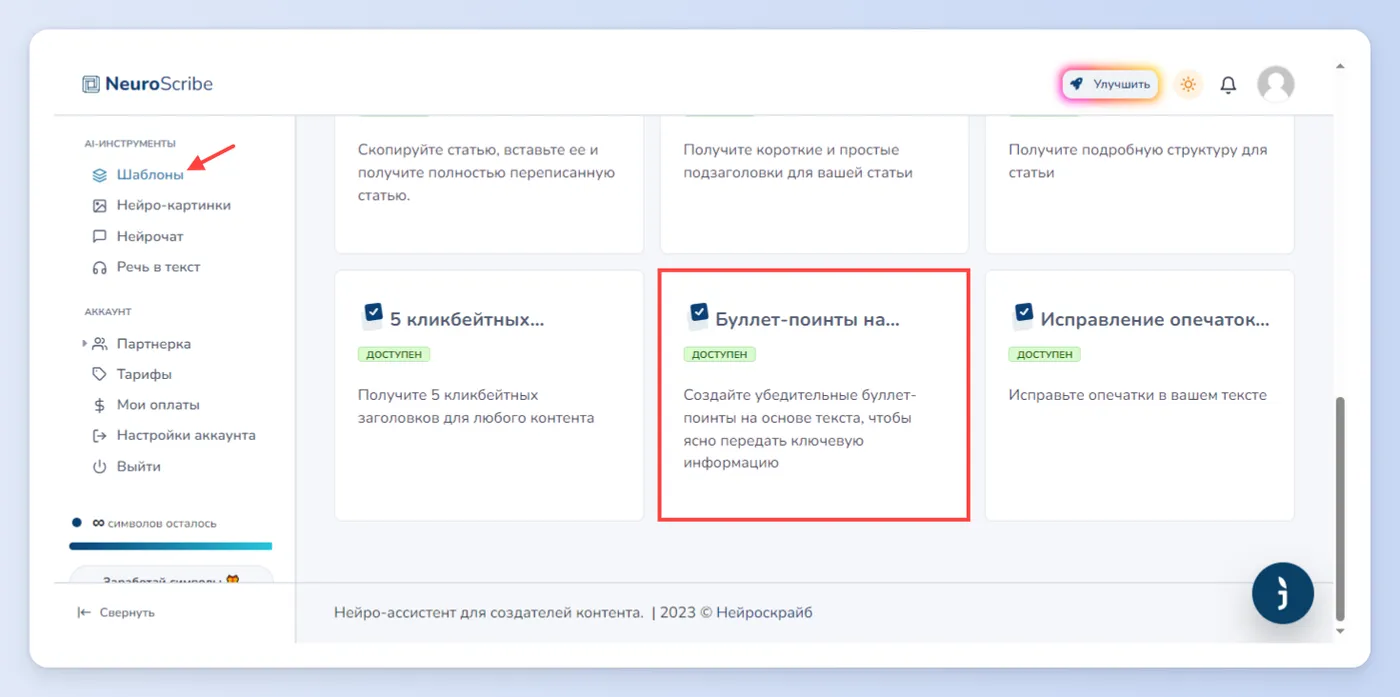Viewport: 1400px width, 697px height.
Task: Collapse the sidebar with Свернуть
Action: pos(116,612)
